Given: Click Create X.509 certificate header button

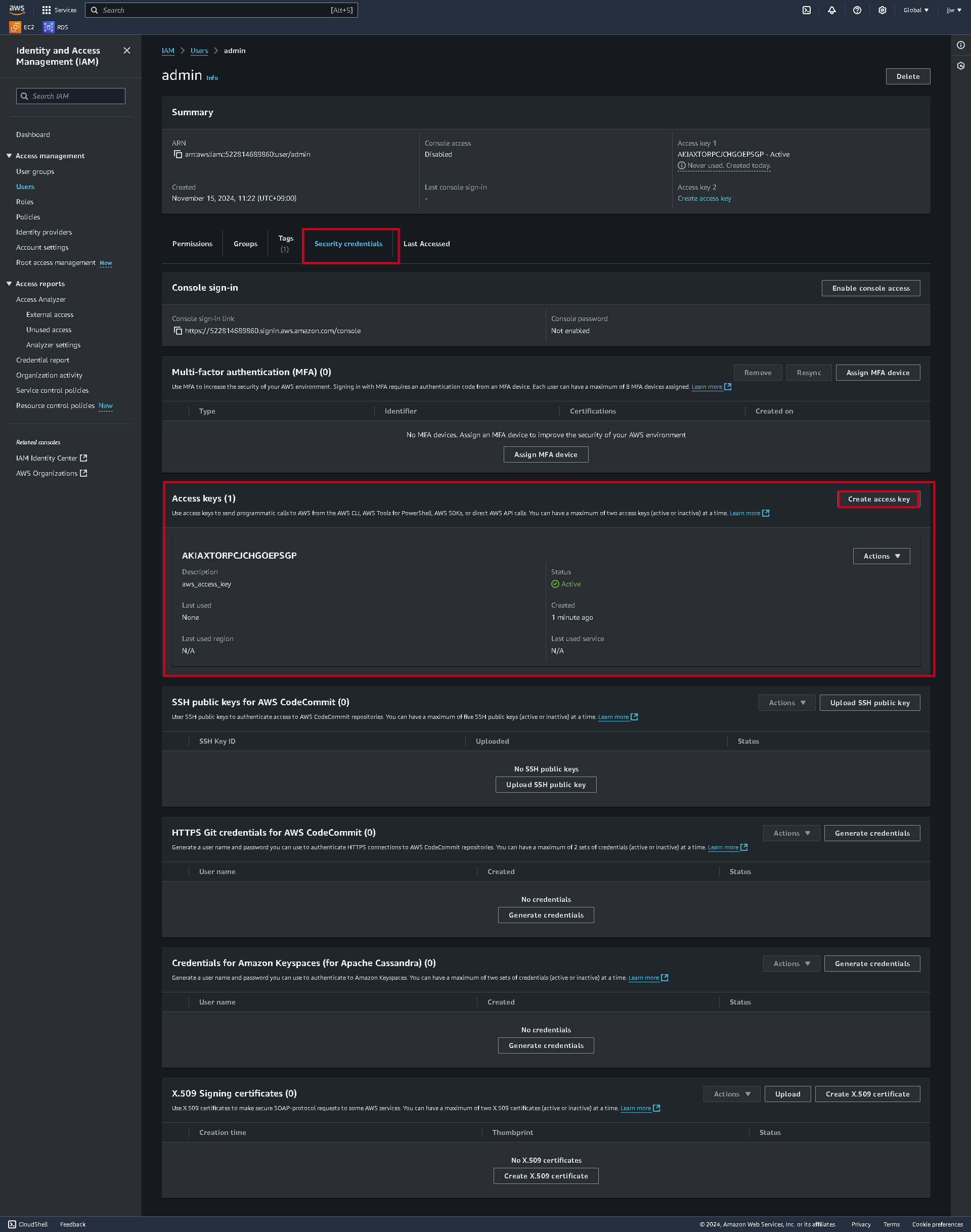Looking at the screenshot, I should (867, 1094).
